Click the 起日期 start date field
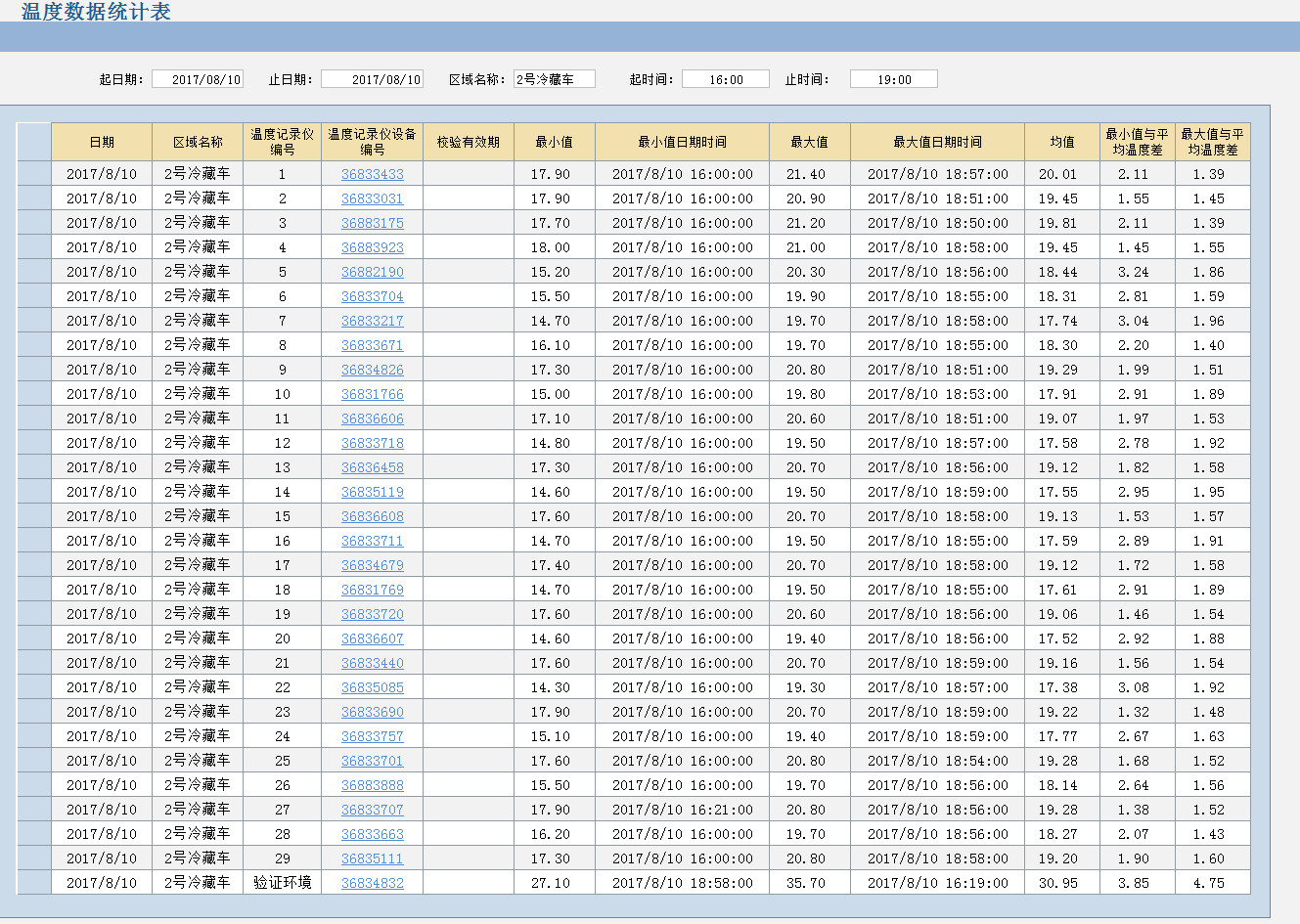Screen dimensions: 1300x924 point(198,79)
